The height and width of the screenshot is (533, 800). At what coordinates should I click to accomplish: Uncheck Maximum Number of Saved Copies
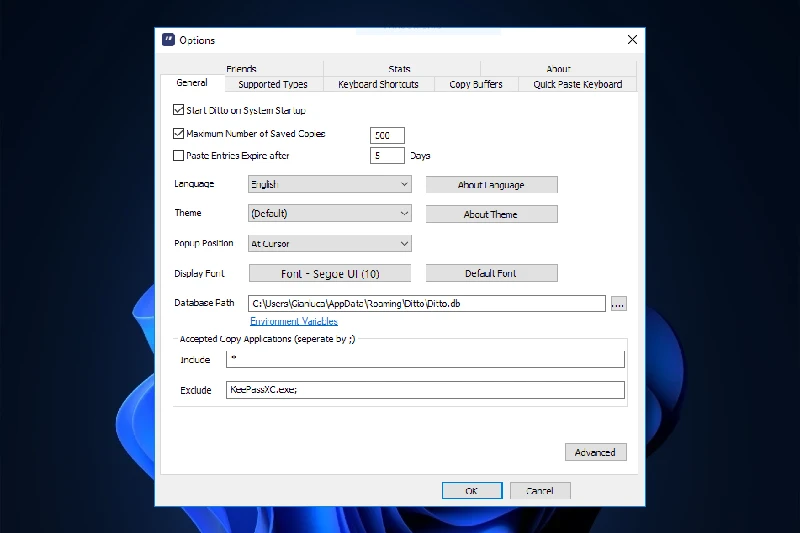pos(178,134)
